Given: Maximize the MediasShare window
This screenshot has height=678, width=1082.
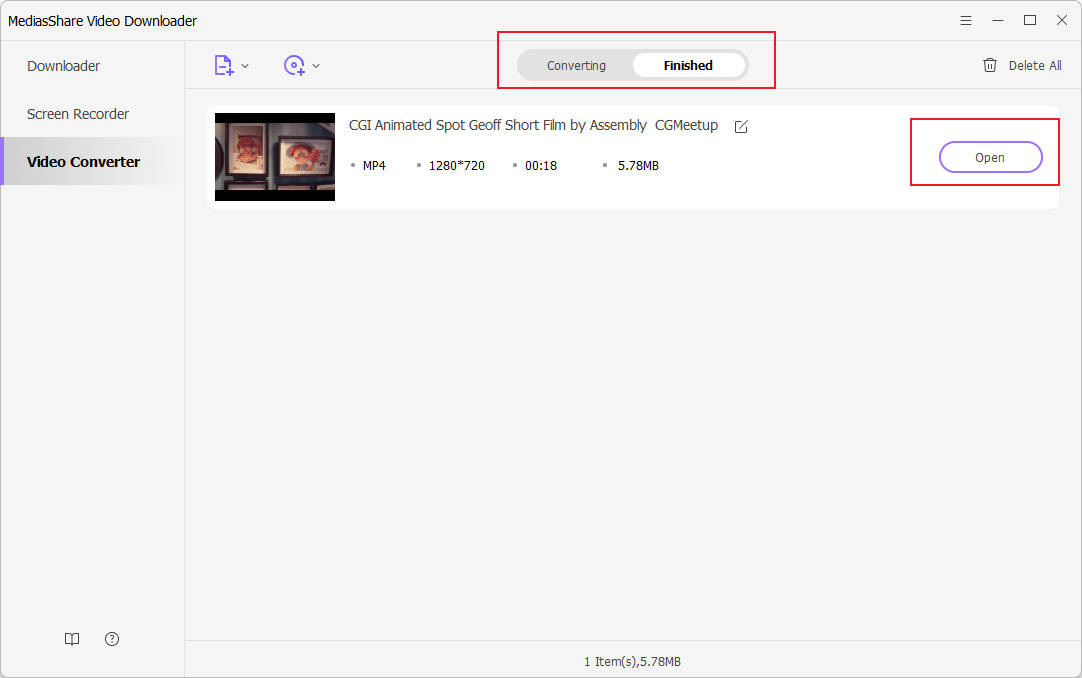Looking at the screenshot, I should (1029, 21).
